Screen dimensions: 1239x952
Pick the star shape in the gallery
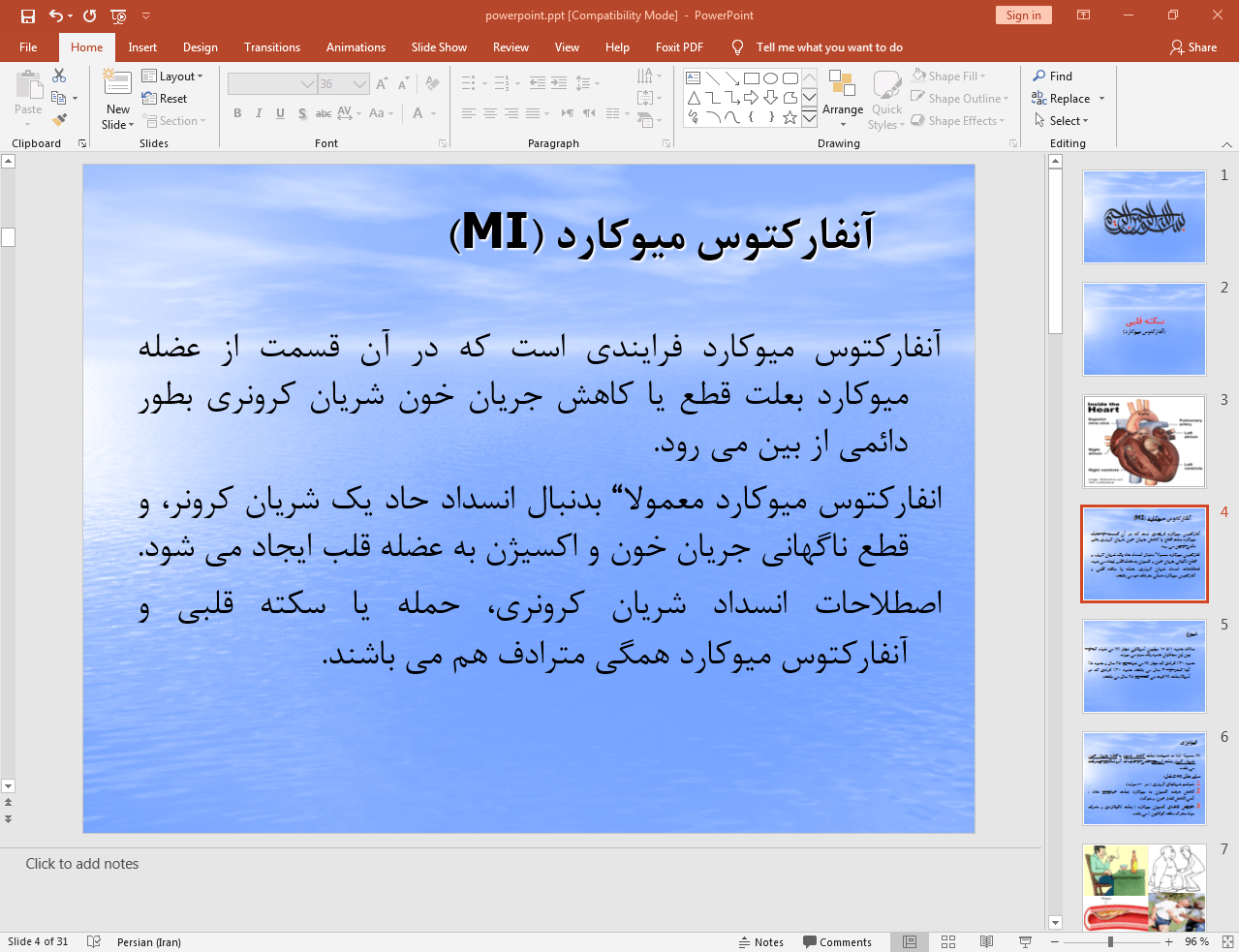[790, 117]
